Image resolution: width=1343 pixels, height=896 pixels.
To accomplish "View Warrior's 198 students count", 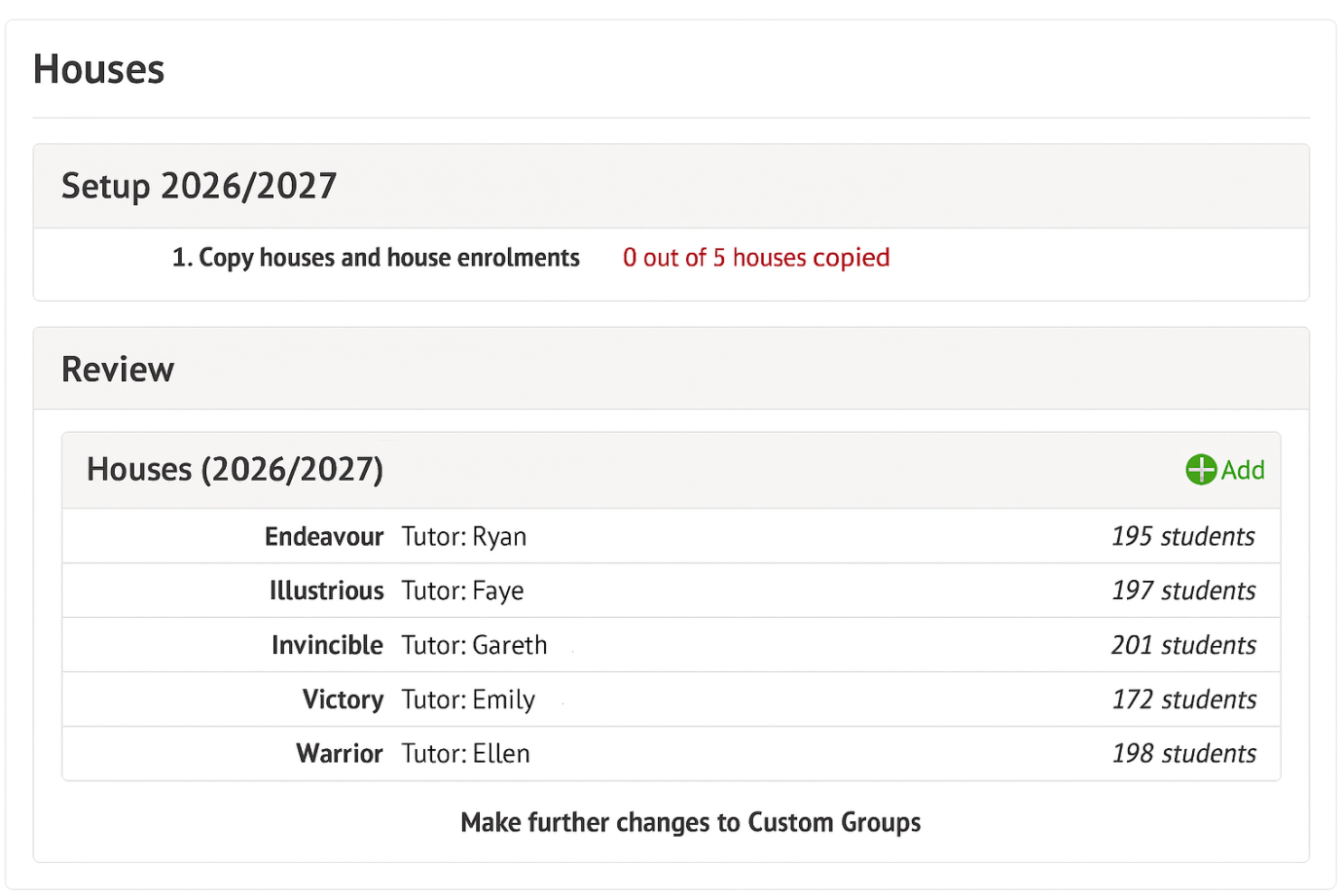I will [x=1183, y=754].
